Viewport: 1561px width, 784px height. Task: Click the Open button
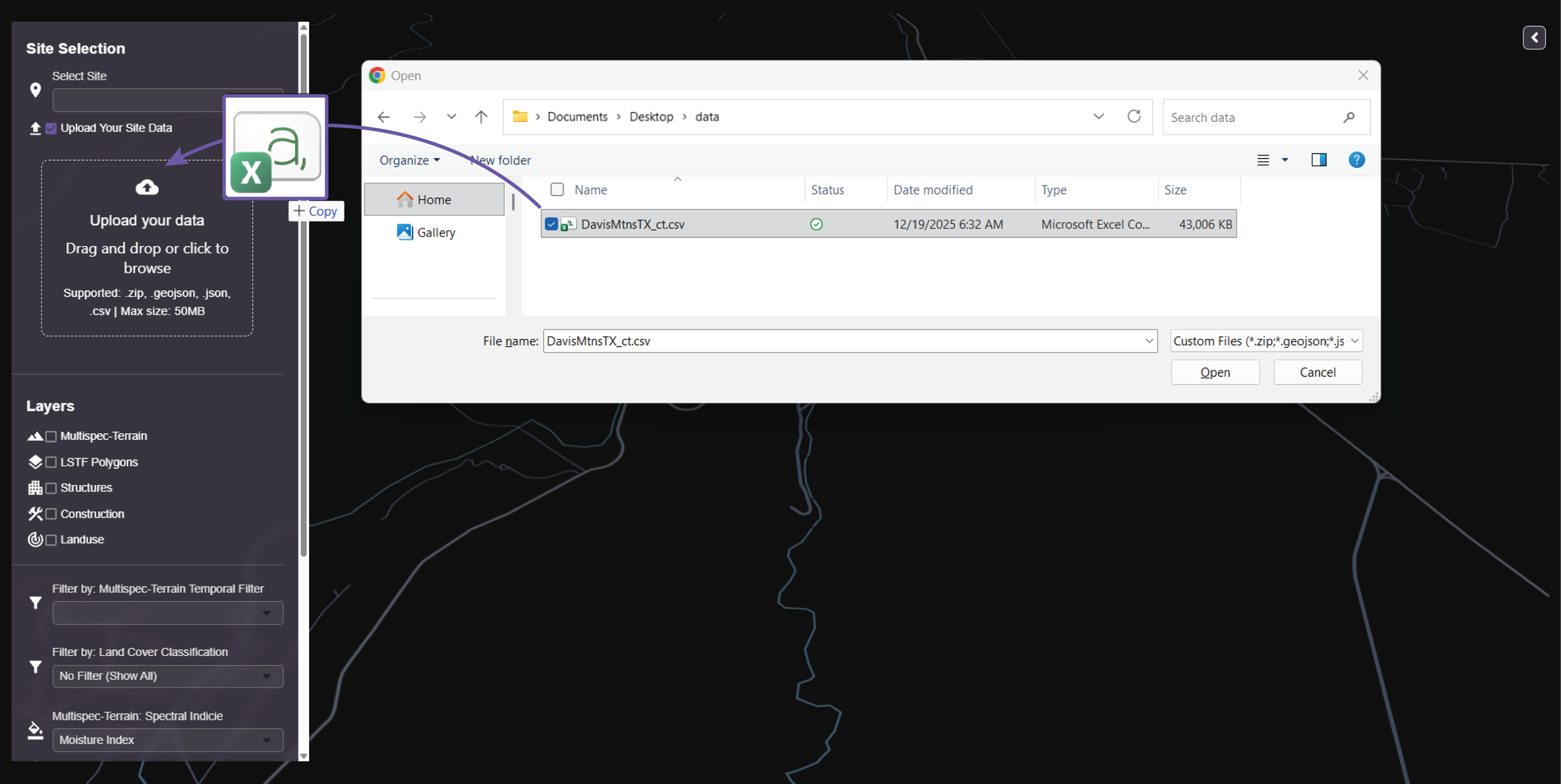[1214, 372]
